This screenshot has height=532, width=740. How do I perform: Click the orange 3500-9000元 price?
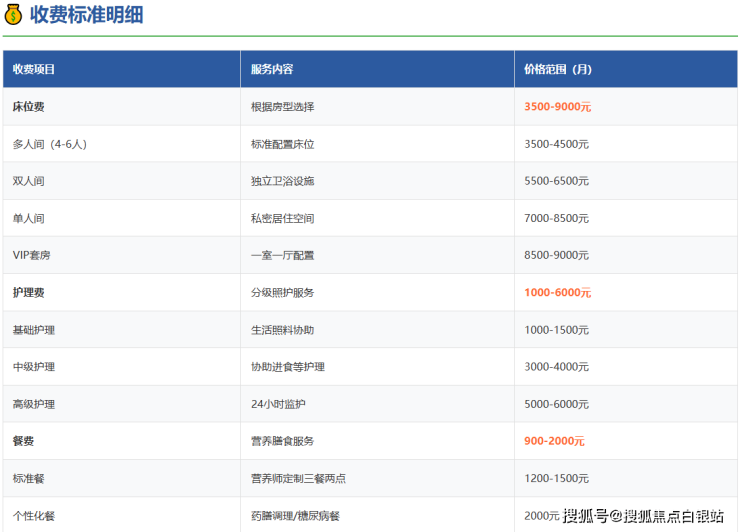pos(557,106)
